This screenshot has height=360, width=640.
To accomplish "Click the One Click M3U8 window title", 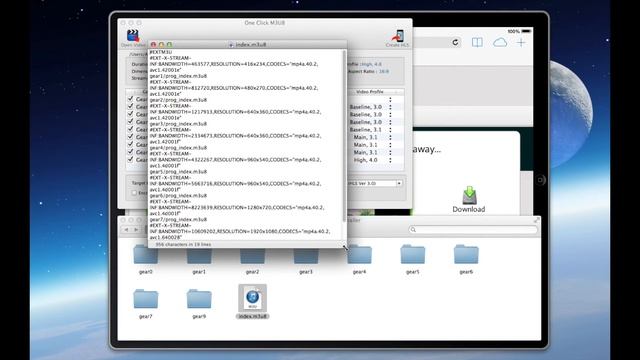I will pos(264,23).
